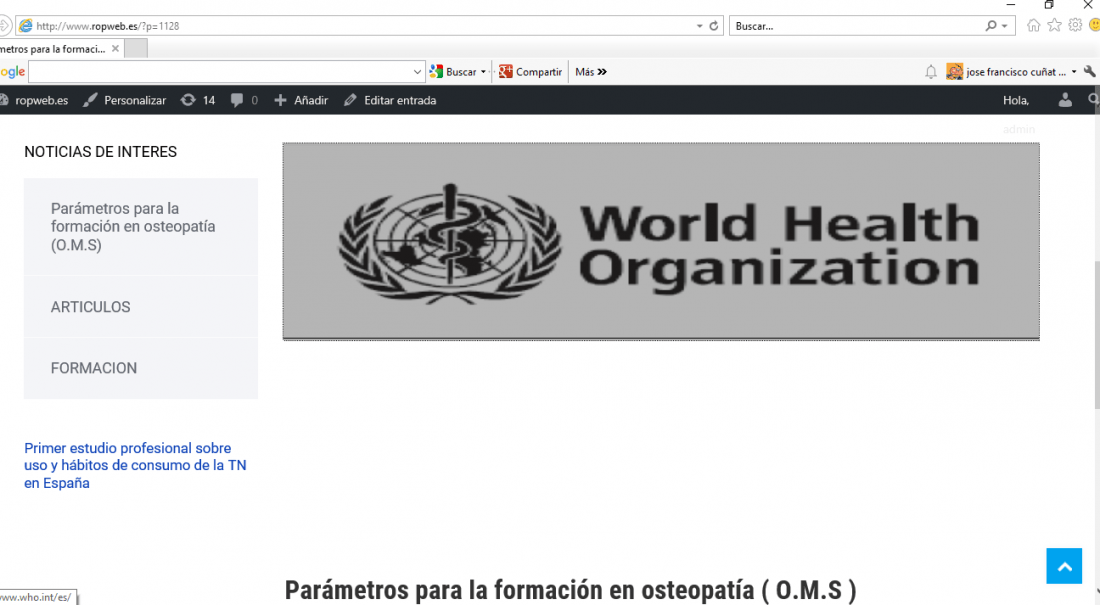The width and height of the screenshot is (1100, 605).
Task: Click the page vertical scrollbar thumb
Action: click(x=1096, y=334)
